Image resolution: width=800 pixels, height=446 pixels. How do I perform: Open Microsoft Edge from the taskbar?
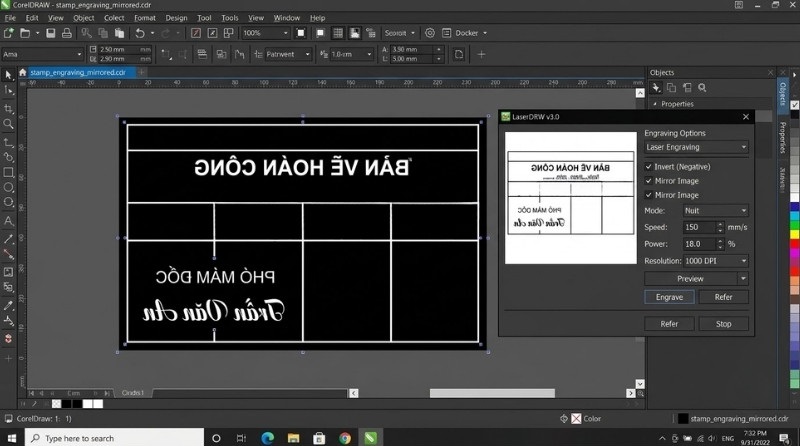[x=267, y=438]
